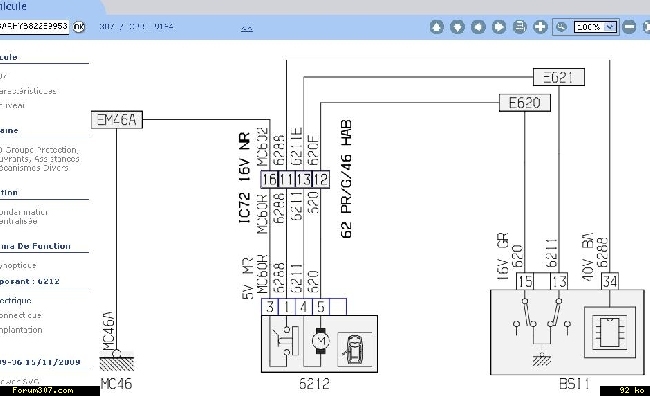Click the print document icon
The width and height of the screenshot is (650, 396).
click(x=519, y=27)
